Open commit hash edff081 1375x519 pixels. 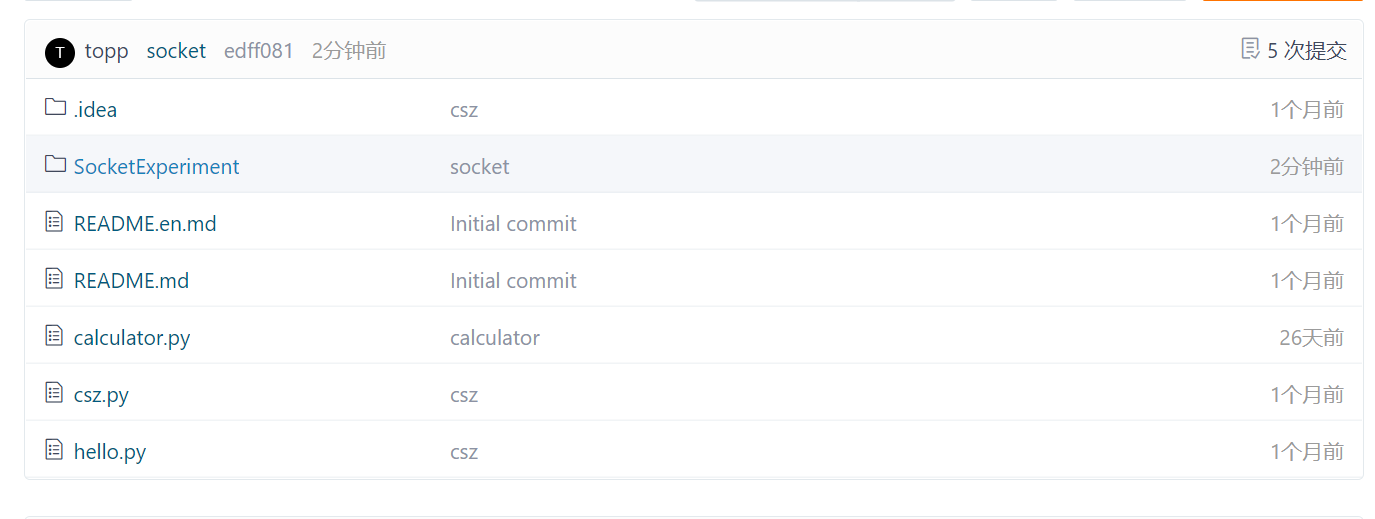pos(259,51)
